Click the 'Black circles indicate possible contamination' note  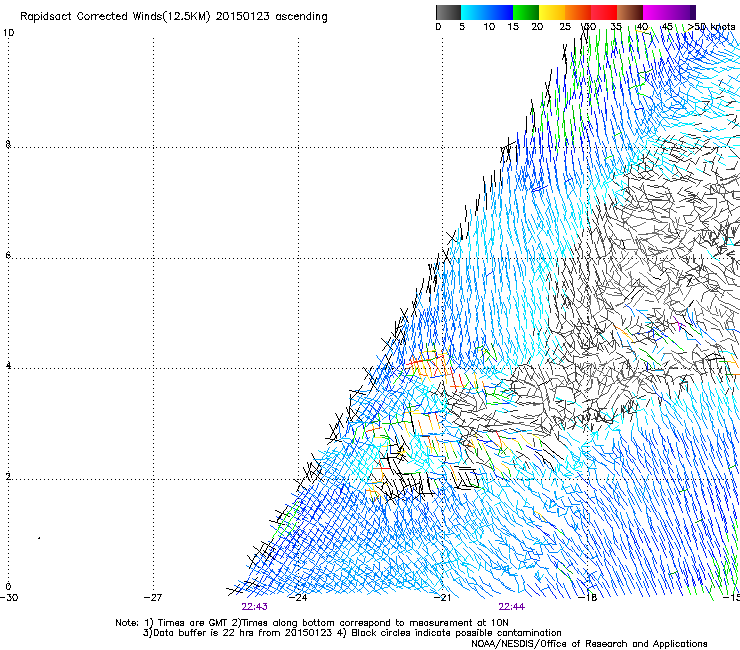[x=456, y=633]
